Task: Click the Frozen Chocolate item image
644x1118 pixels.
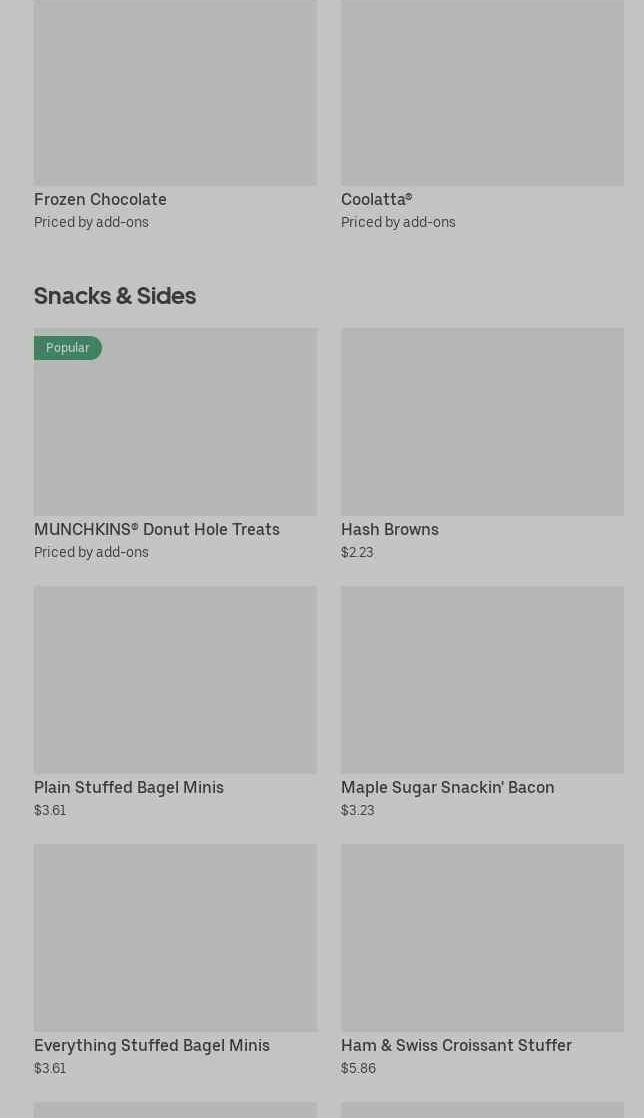Action: [x=175, y=92]
